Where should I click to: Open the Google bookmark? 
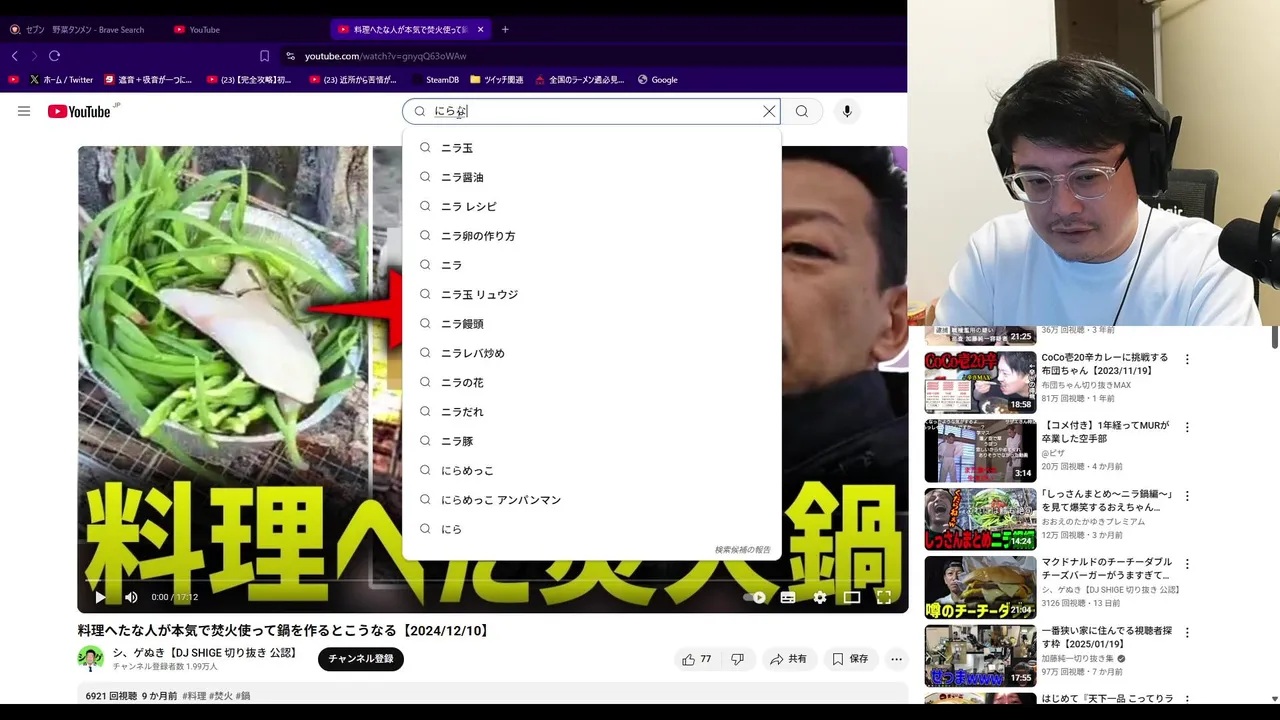pyautogui.click(x=658, y=80)
